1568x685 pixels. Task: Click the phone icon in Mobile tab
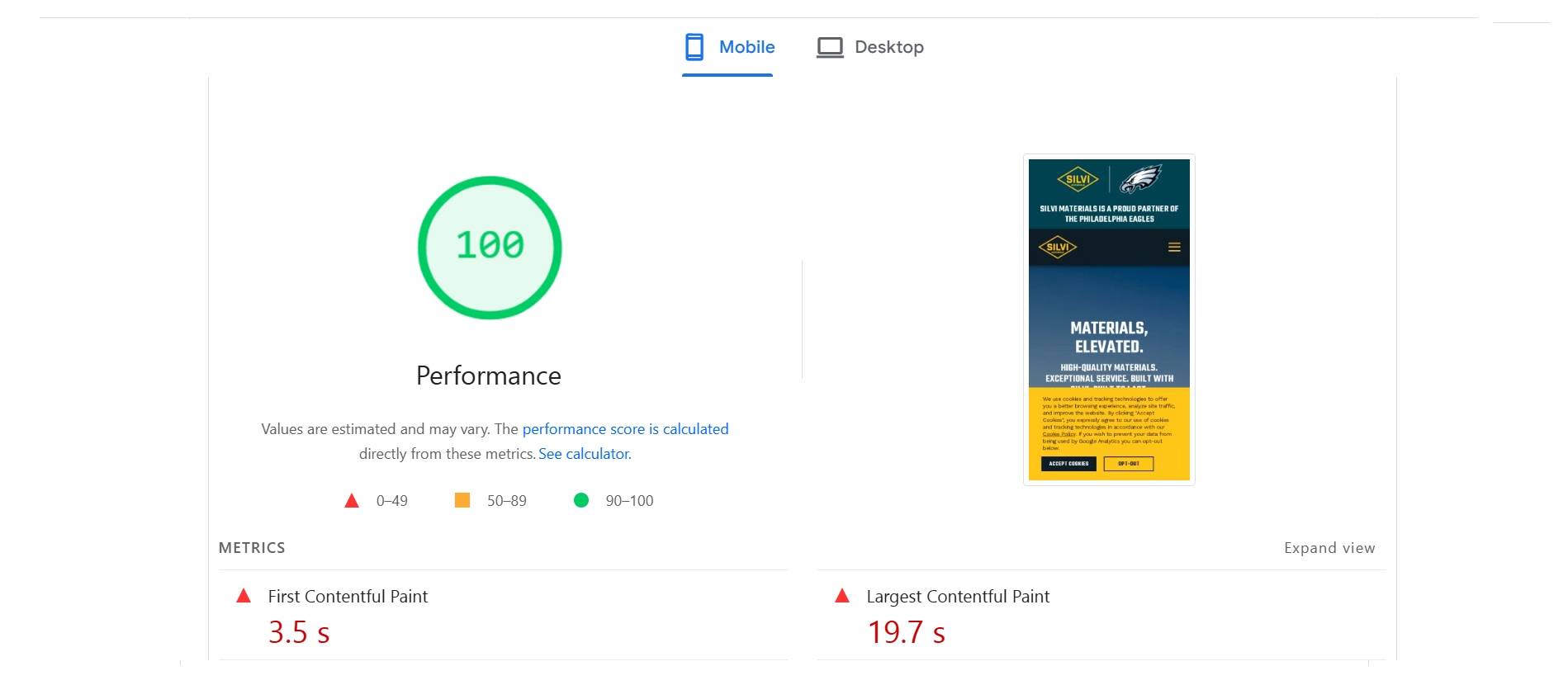694,47
